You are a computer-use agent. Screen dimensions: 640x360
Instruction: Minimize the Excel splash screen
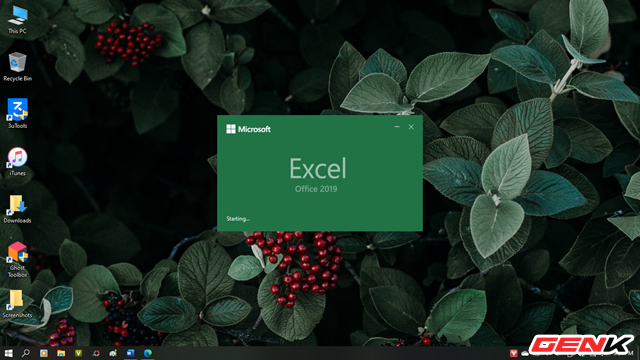(x=397, y=127)
